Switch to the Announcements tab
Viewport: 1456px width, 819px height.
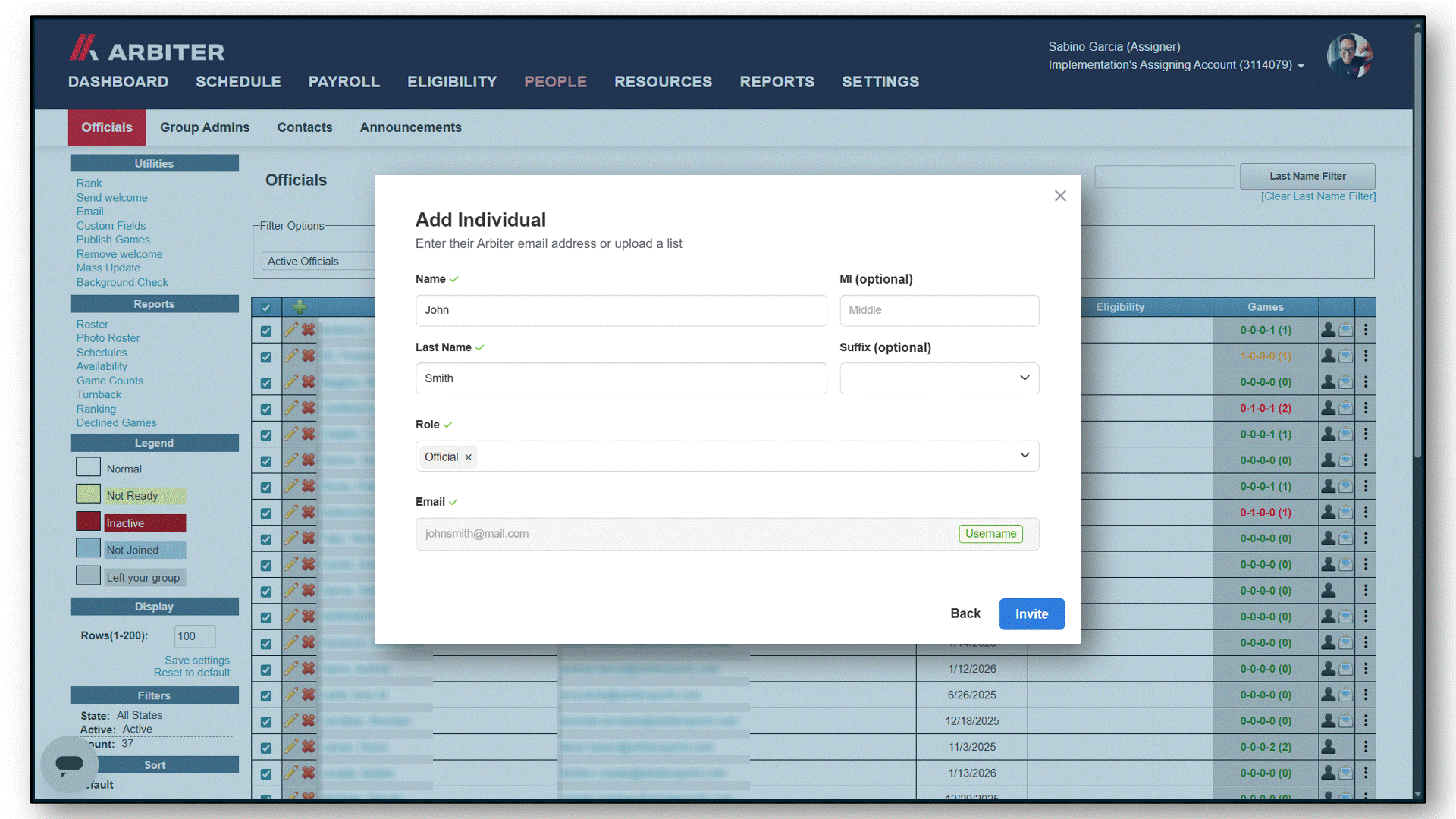[411, 127]
